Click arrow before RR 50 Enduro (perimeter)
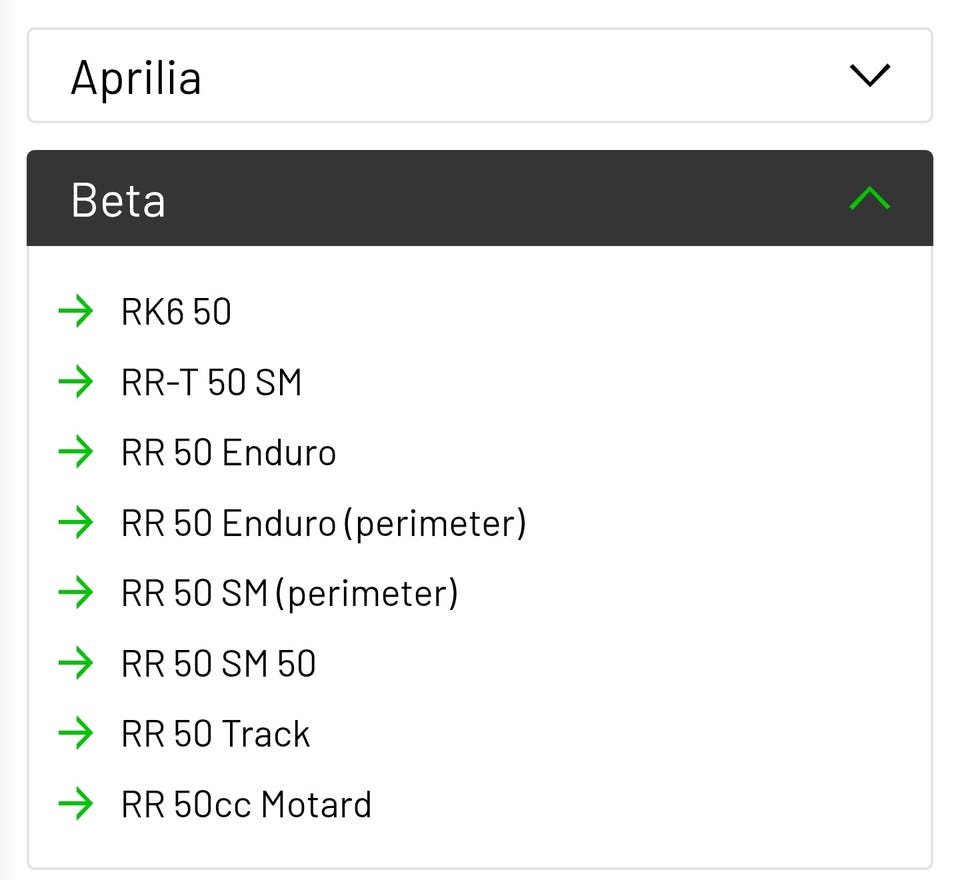The height and width of the screenshot is (880, 960). pyautogui.click(x=76, y=523)
